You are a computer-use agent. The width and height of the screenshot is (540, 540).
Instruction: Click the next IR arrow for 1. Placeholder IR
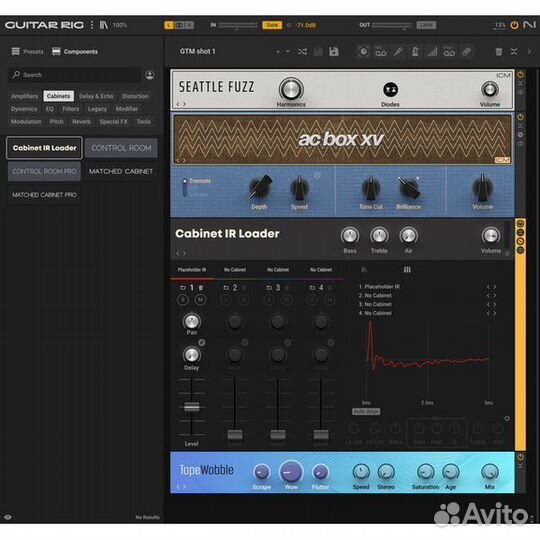(495, 287)
